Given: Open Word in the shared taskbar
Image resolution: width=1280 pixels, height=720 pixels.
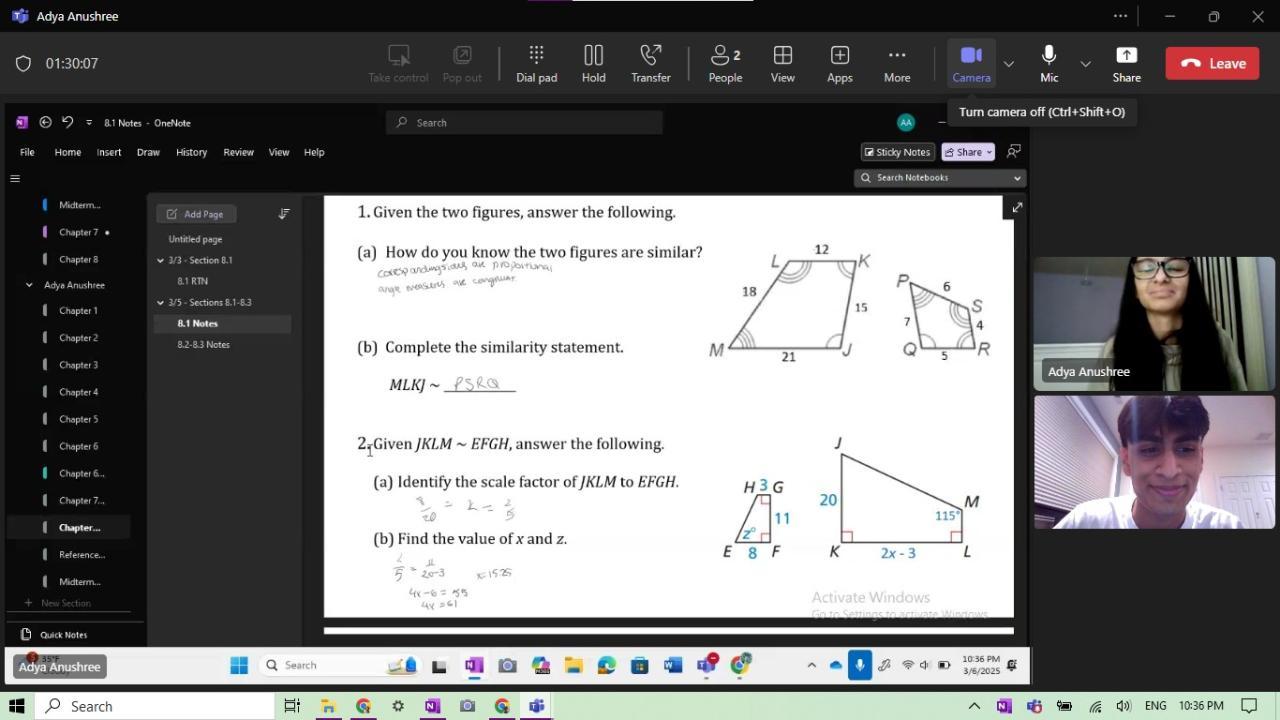Looking at the screenshot, I should (x=672, y=665).
